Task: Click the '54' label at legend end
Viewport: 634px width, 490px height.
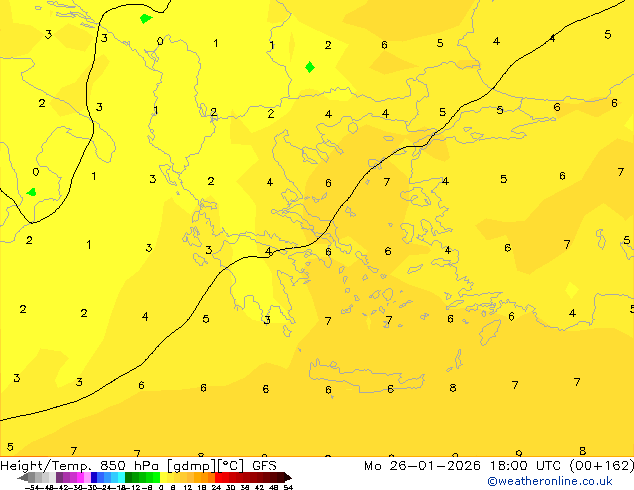Action: coord(288,488)
